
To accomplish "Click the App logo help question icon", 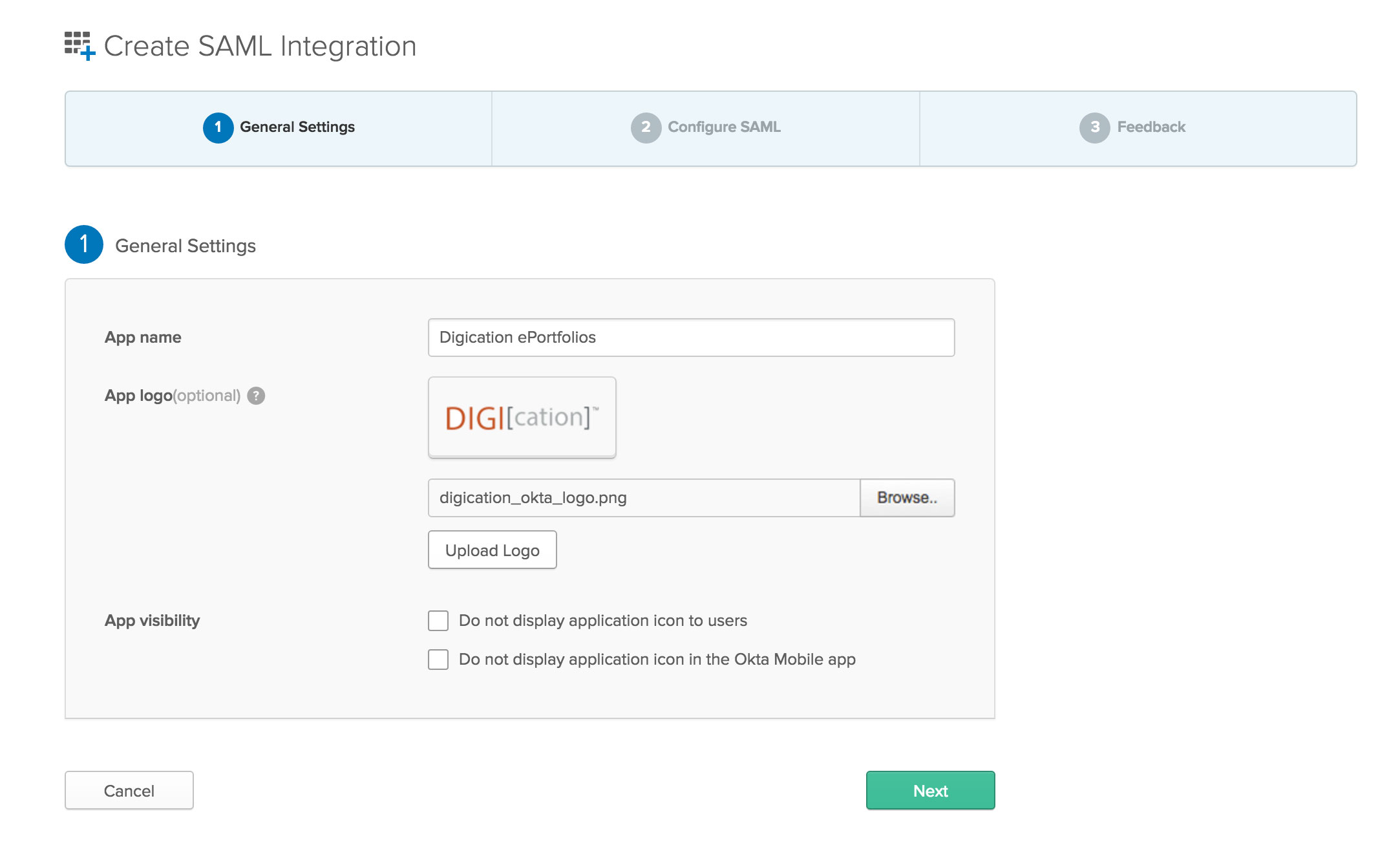I will tap(256, 396).
